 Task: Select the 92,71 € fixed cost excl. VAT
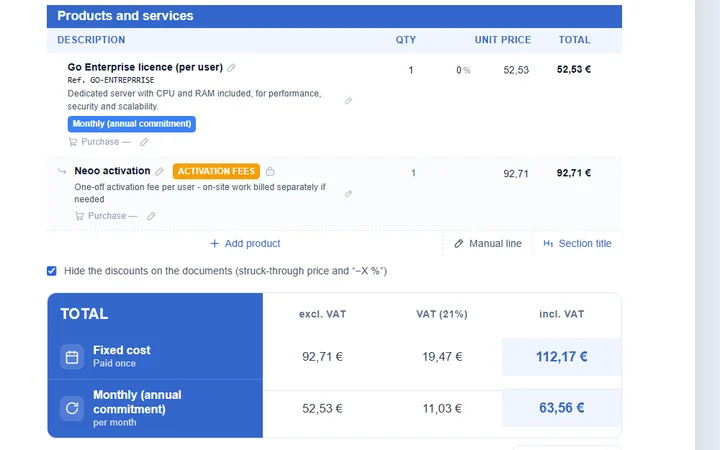click(322, 357)
